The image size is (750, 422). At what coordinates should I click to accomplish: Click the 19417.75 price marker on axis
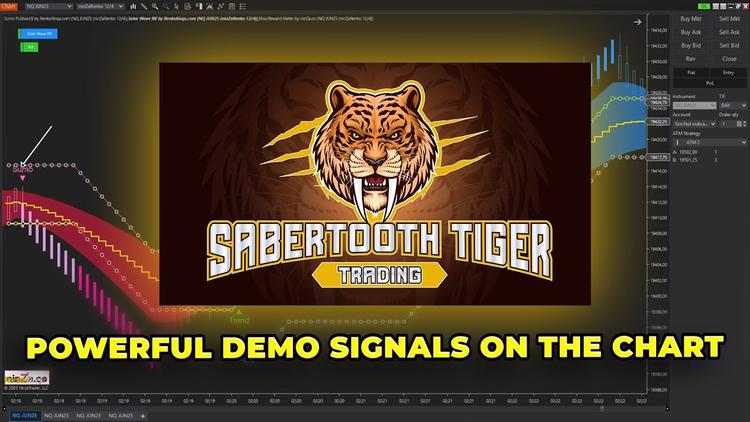pos(659,157)
